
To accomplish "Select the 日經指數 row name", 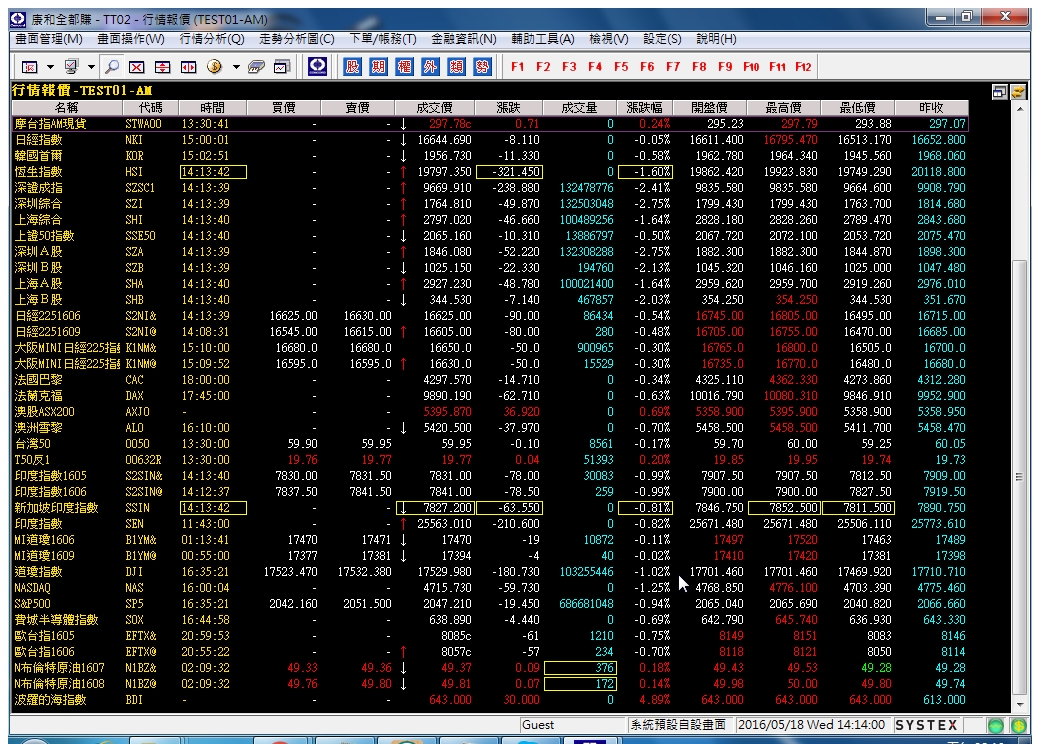I will [x=38, y=140].
